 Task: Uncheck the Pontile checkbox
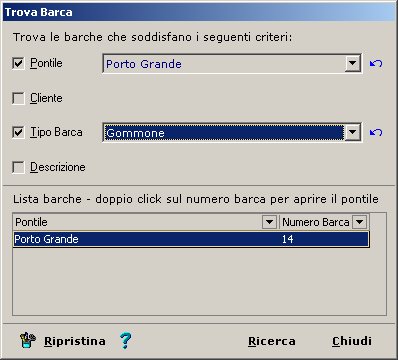pos(18,63)
